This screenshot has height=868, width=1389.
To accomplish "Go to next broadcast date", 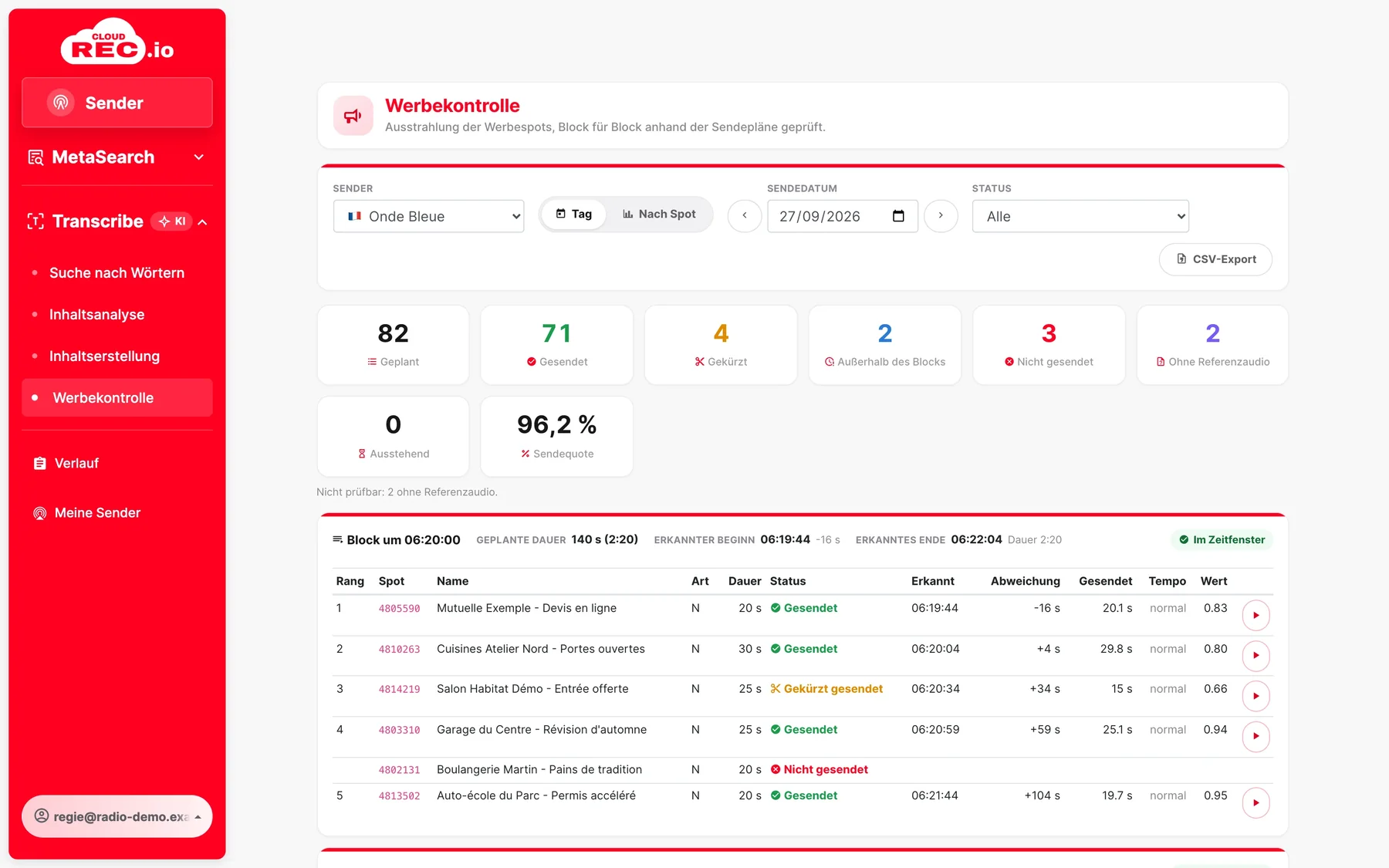I will coord(941,216).
